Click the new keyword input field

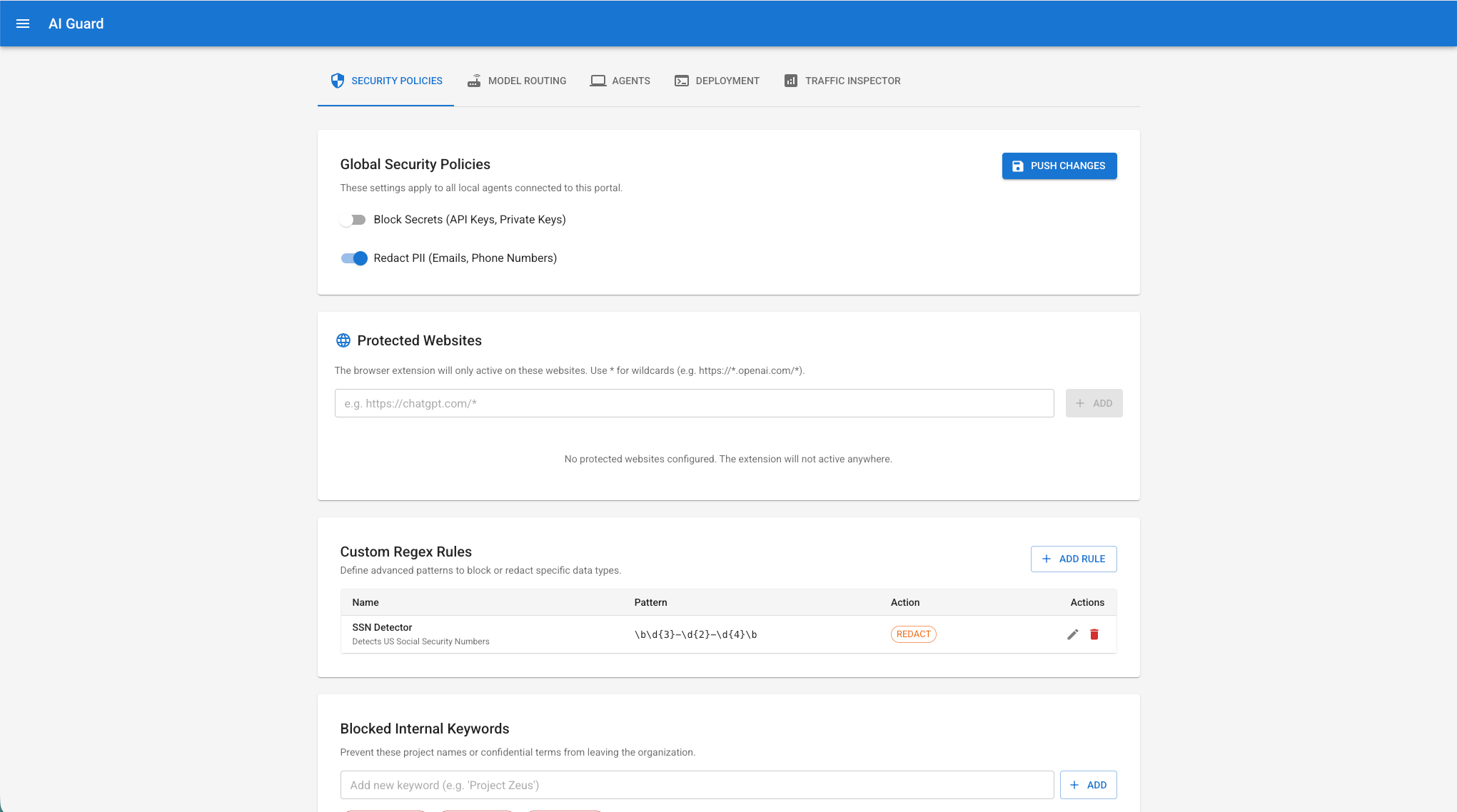click(x=697, y=785)
